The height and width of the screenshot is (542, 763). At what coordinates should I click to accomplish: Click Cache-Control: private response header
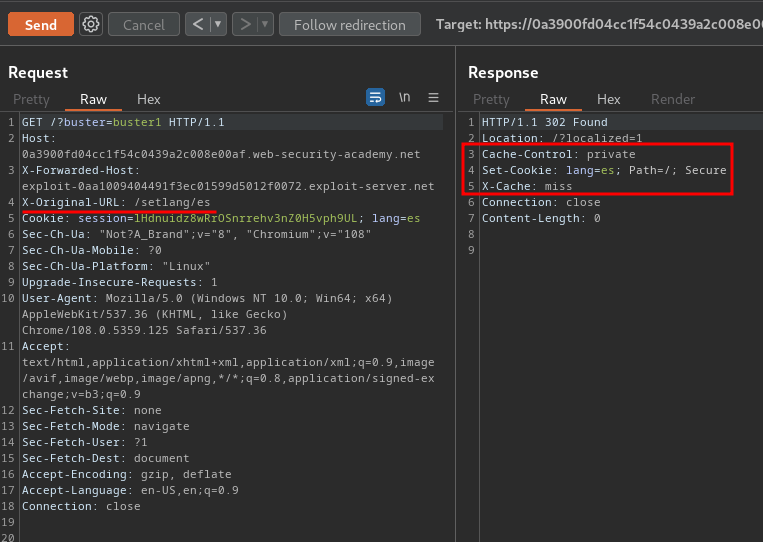[559, 154]
